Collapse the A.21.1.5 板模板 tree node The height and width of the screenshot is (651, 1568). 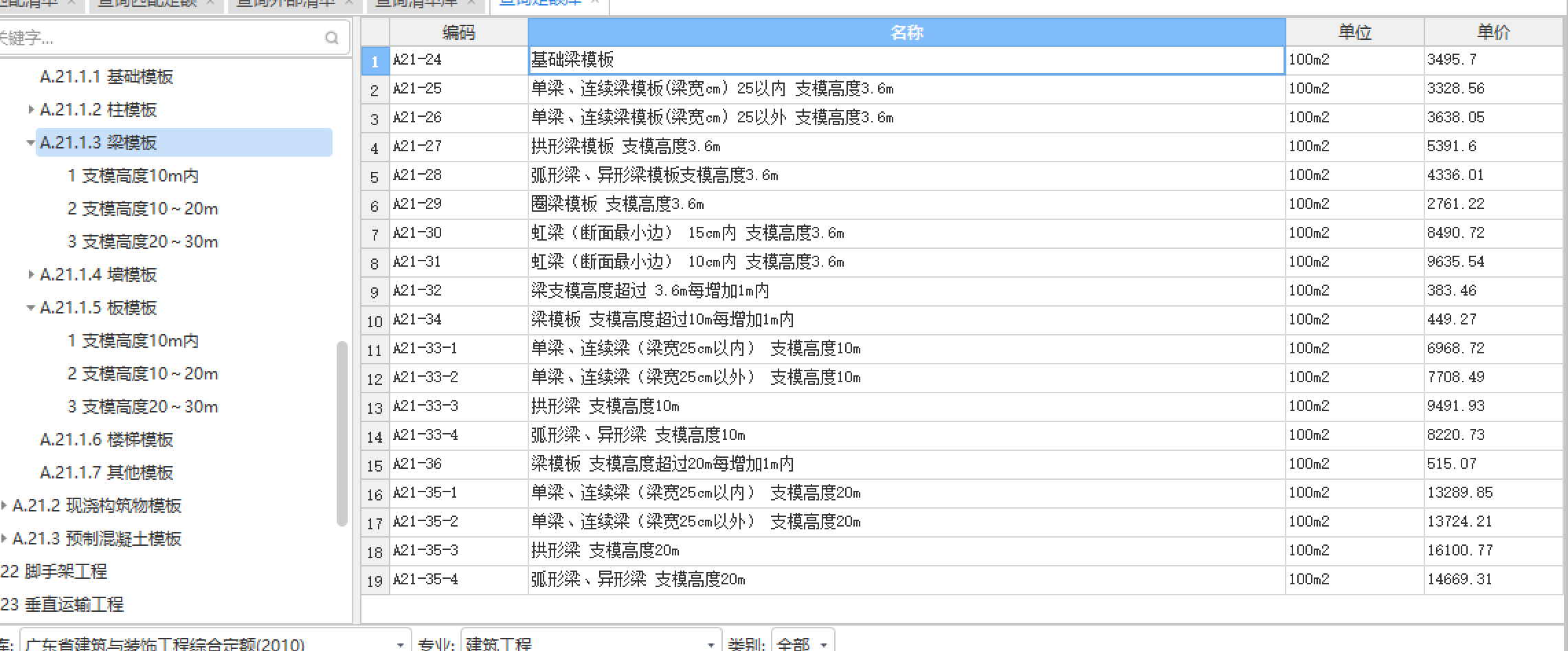click(x=31, y=307)
